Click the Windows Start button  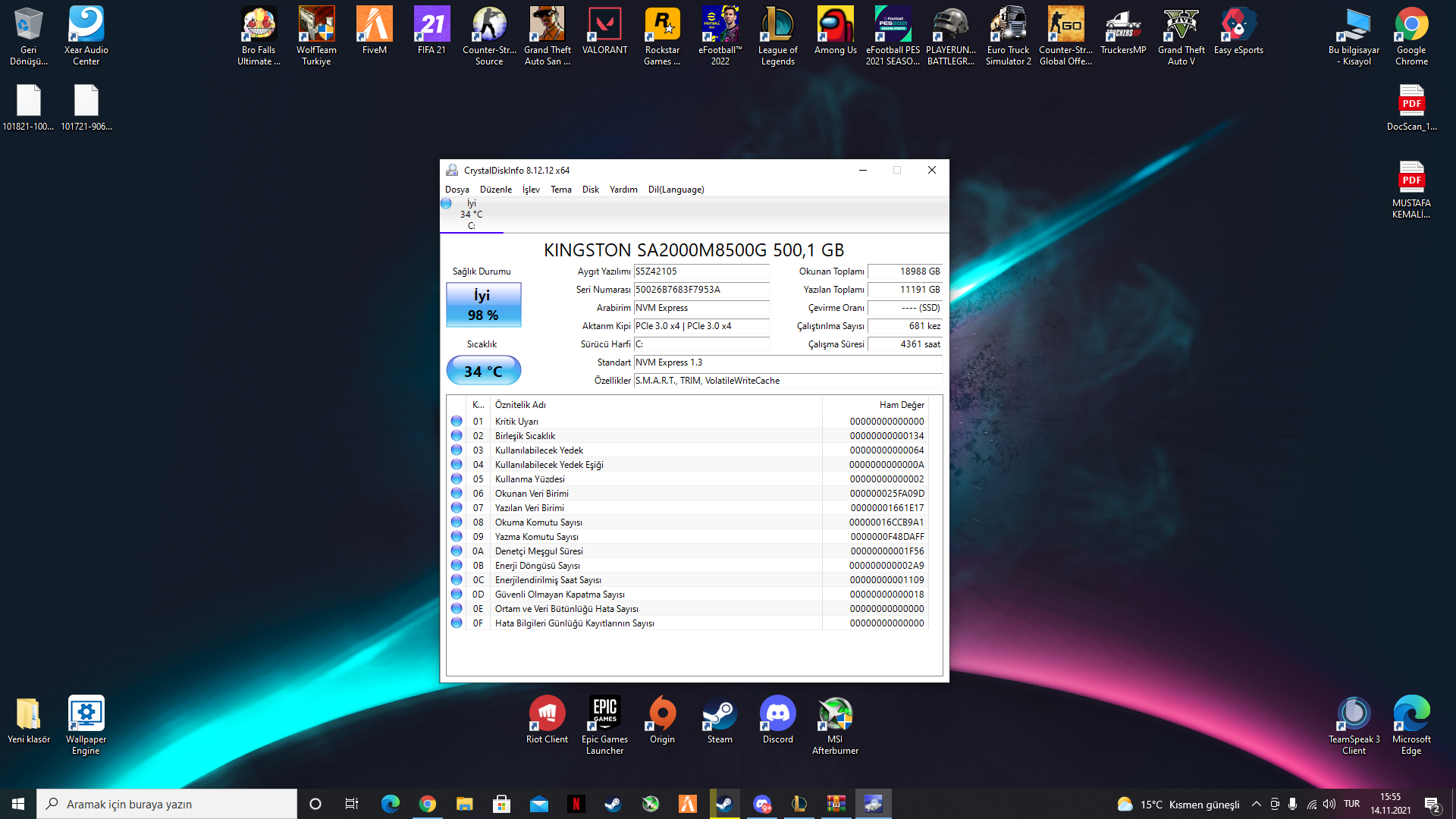pos(18,804)
